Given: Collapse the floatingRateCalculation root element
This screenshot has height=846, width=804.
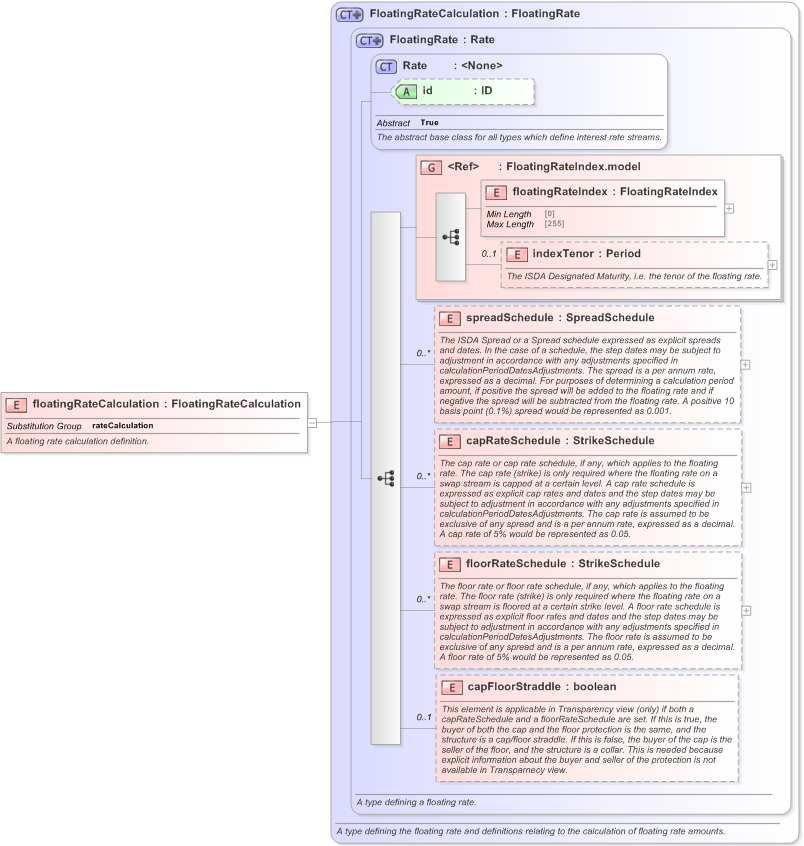Looking at the screenshot, I should click(312, 422).
